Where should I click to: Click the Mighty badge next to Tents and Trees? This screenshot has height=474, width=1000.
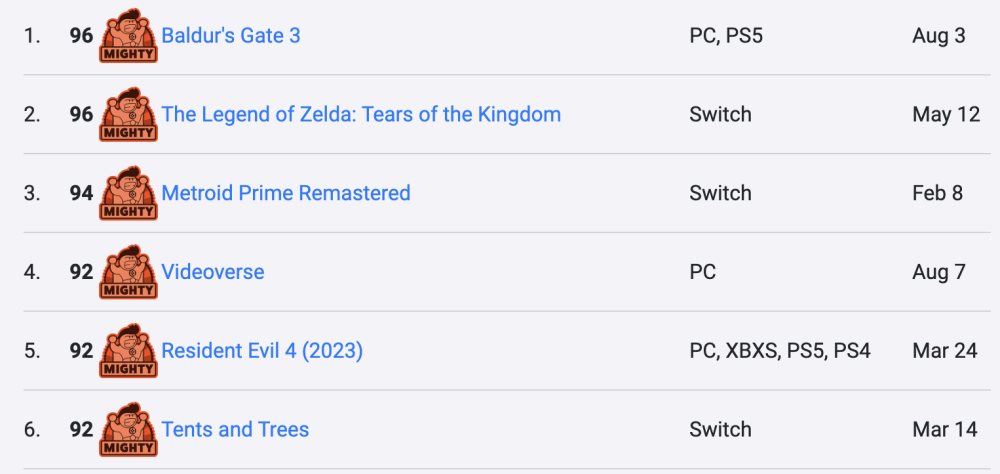tap(128, 430)
